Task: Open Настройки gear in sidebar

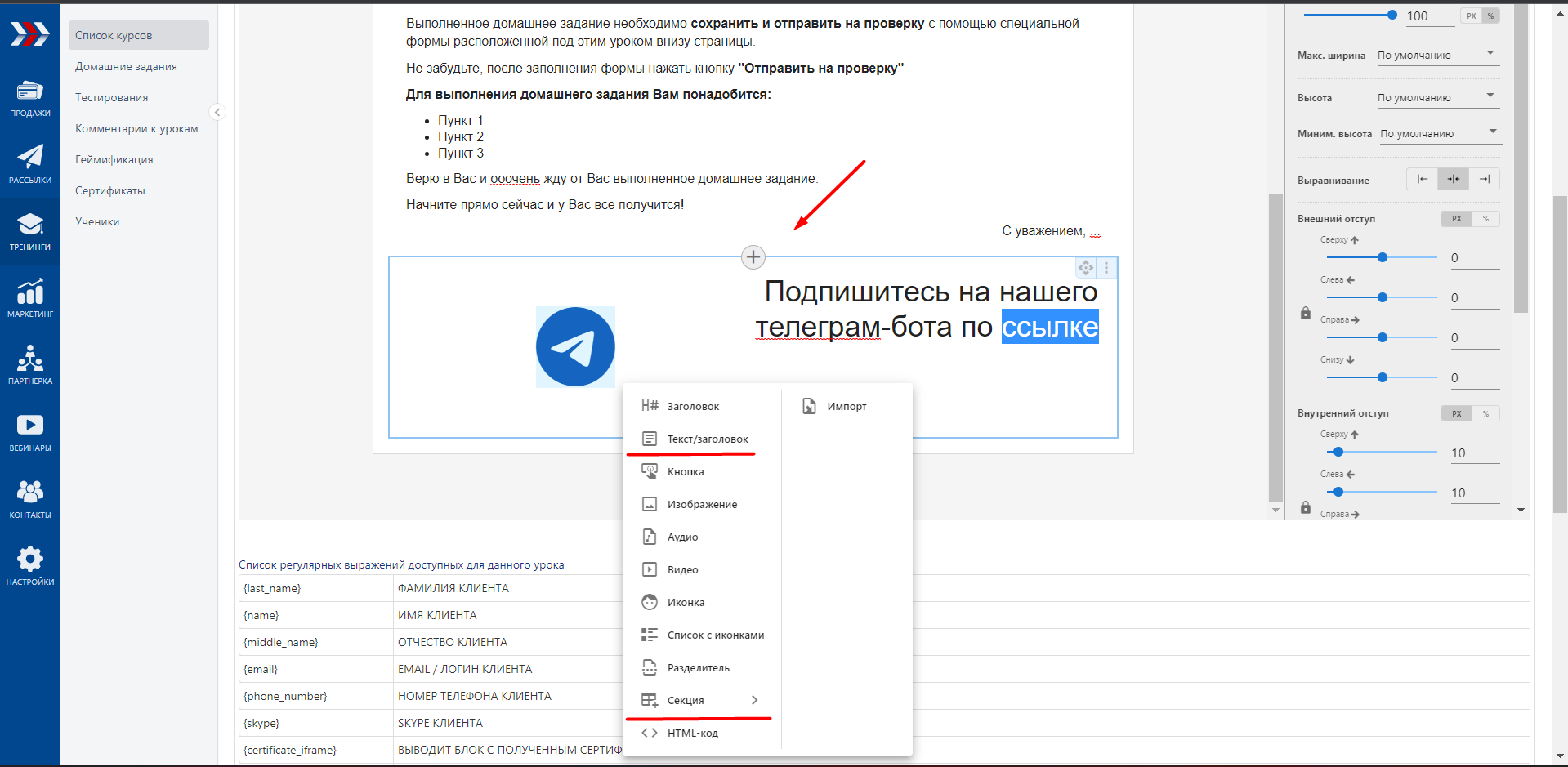Action: click(29, 566)
